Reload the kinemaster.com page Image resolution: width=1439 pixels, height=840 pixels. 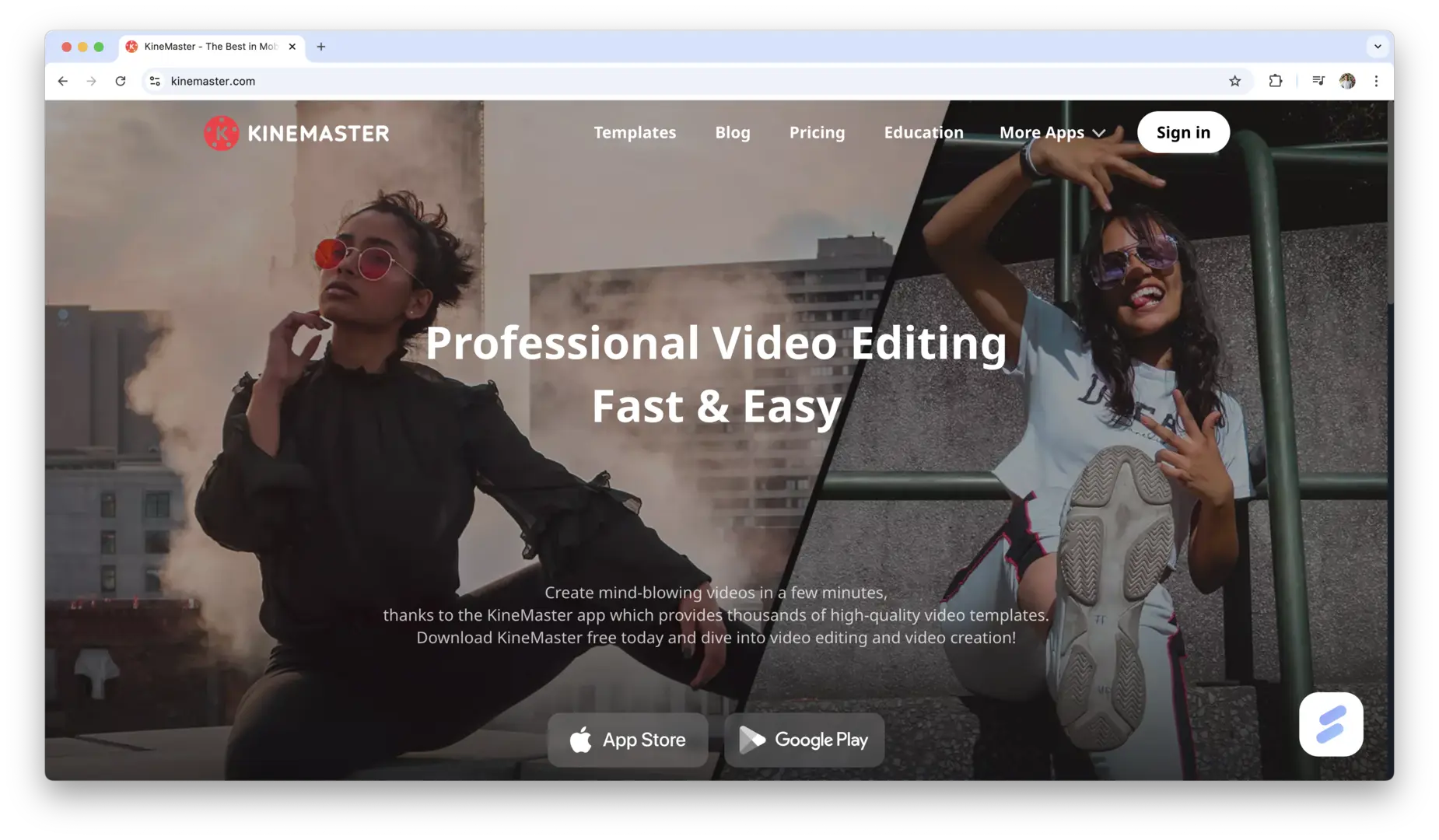[x=121, y=81]
